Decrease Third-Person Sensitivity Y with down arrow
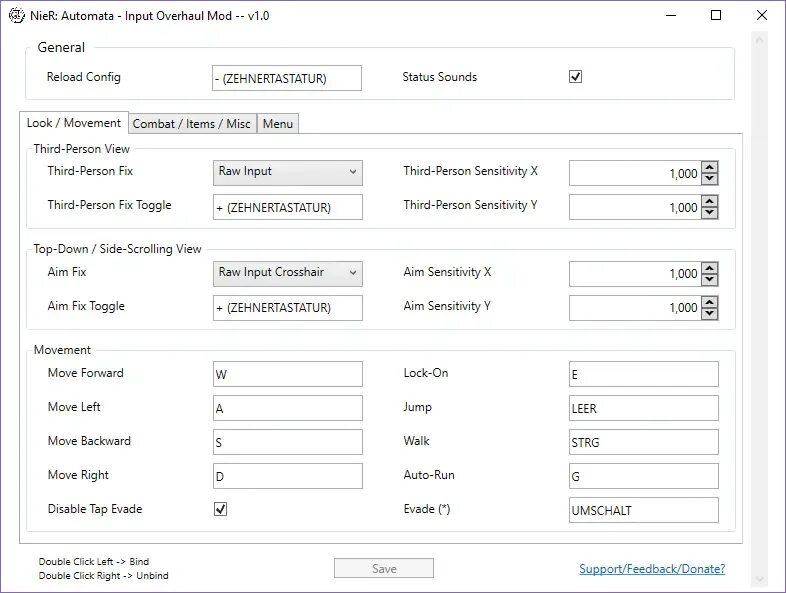 710,213
